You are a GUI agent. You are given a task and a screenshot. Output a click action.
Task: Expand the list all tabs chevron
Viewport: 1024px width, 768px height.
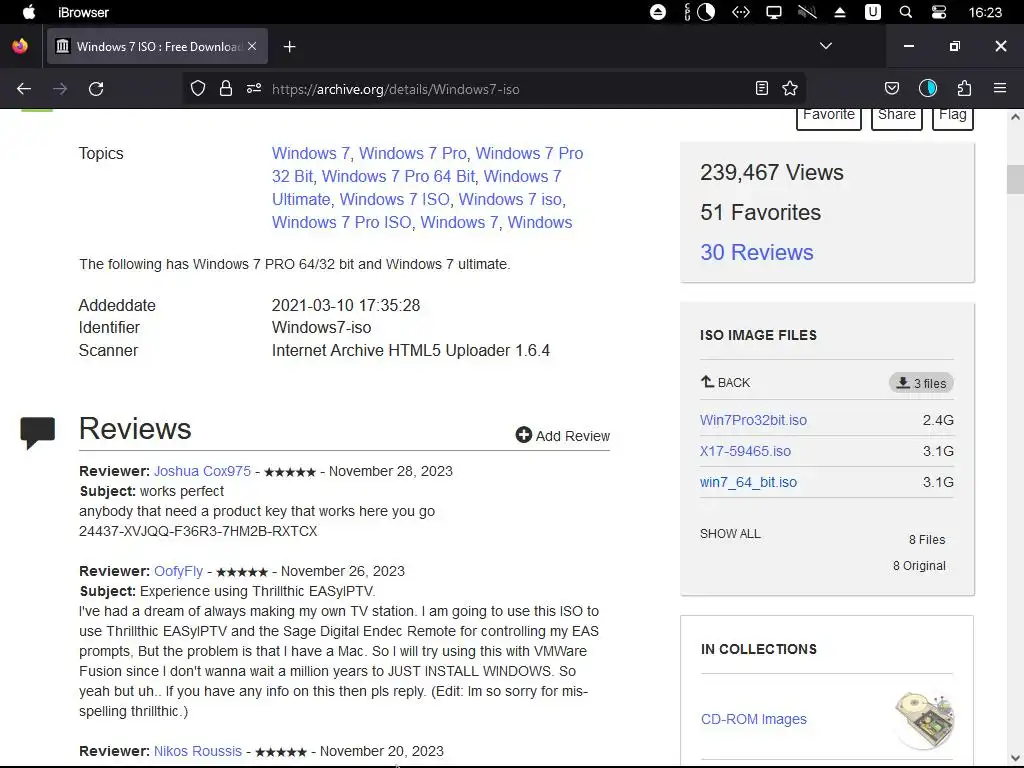826,46
